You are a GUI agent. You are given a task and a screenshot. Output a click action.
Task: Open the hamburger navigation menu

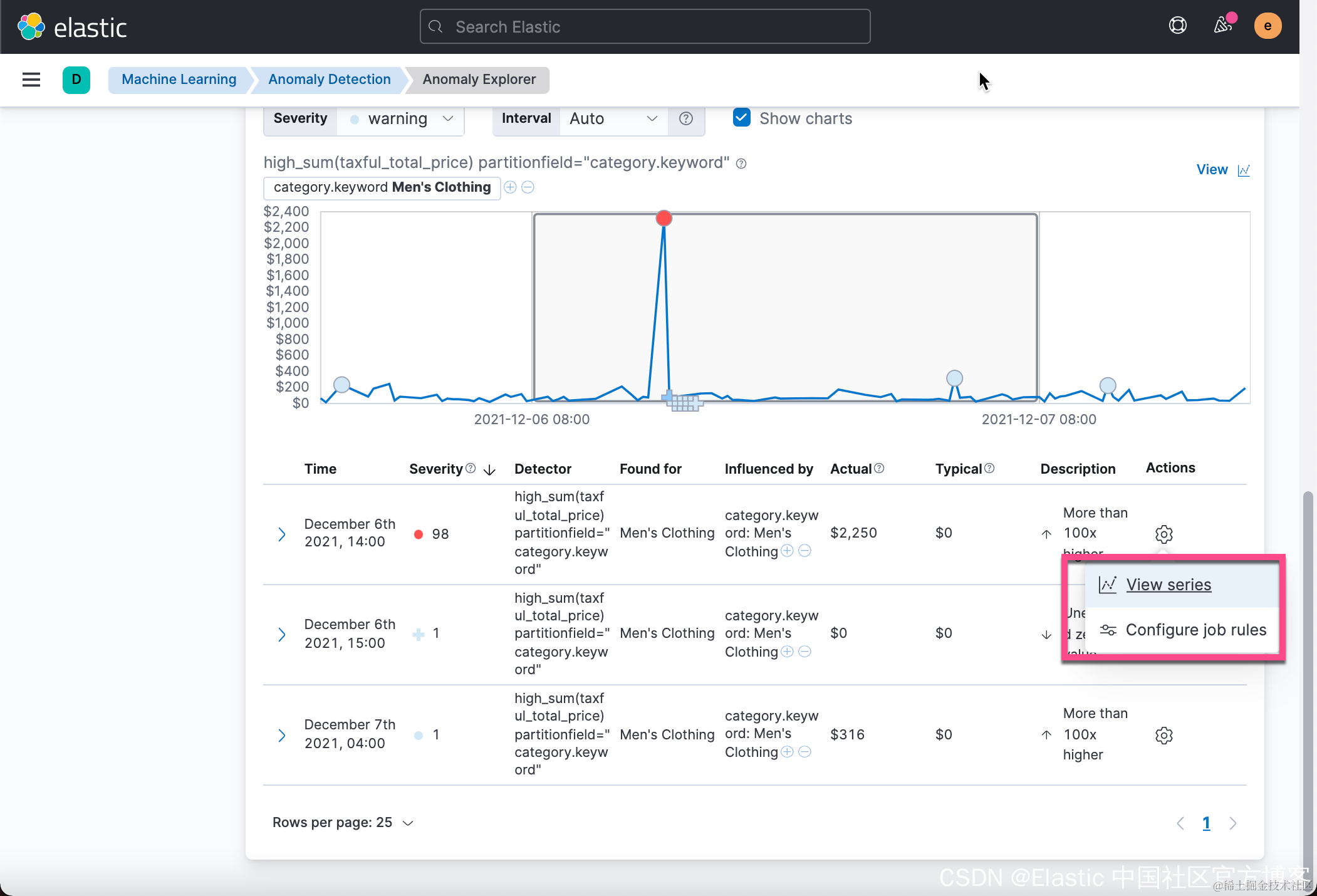pyautogui.click(x=31, y=80)
